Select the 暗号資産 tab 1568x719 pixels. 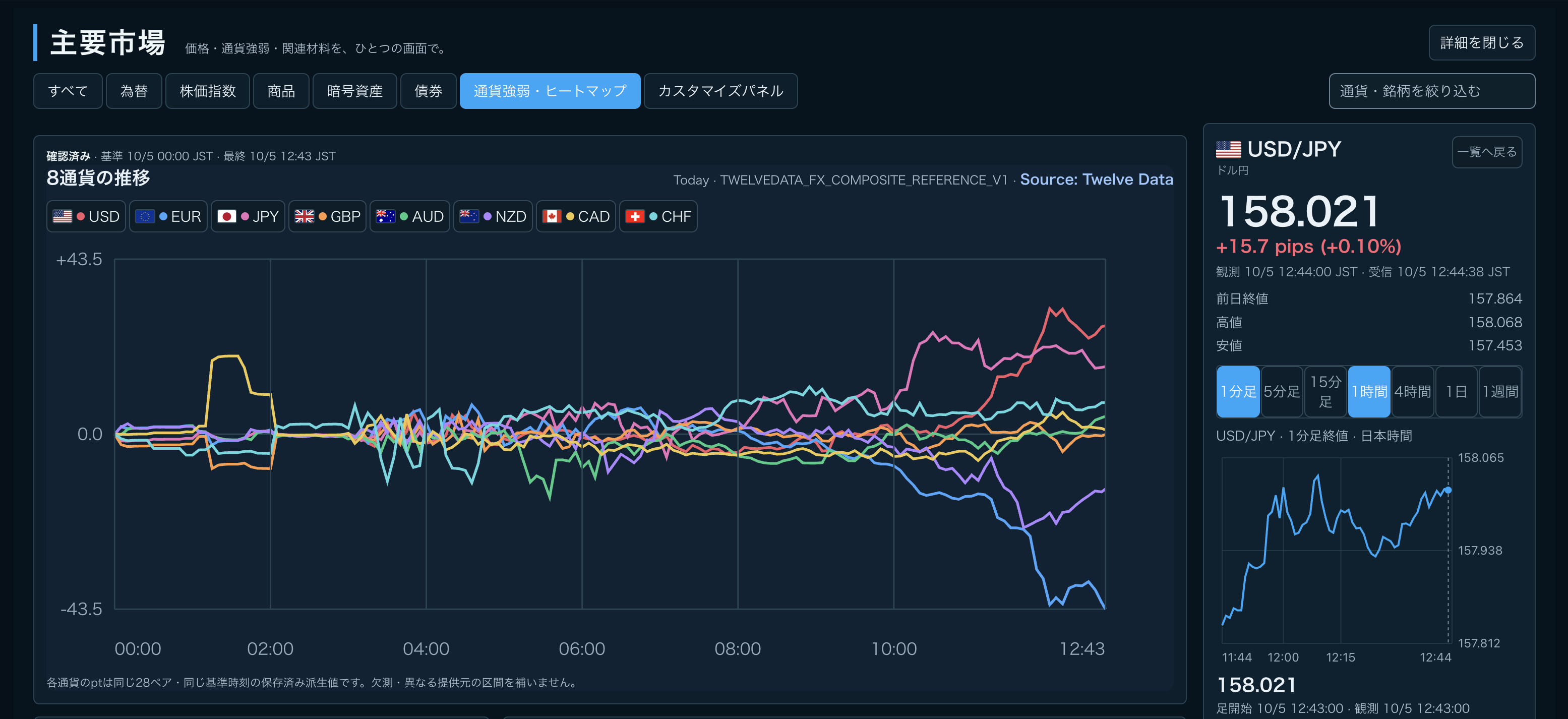coord(355,91)
